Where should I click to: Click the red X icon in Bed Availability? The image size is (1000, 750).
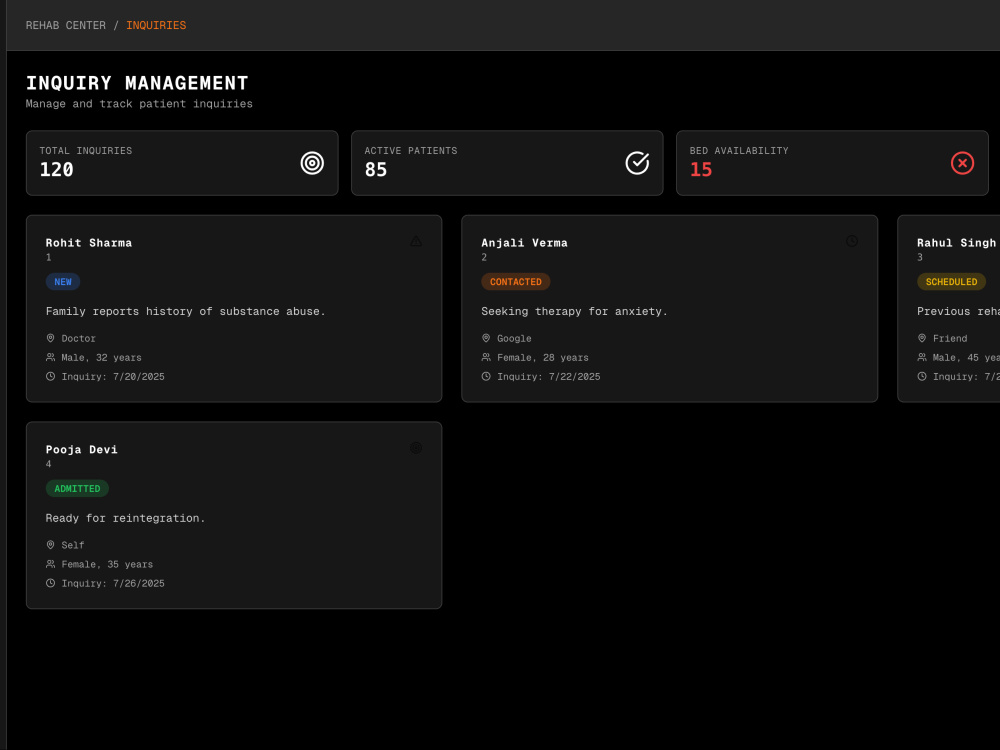962,163
